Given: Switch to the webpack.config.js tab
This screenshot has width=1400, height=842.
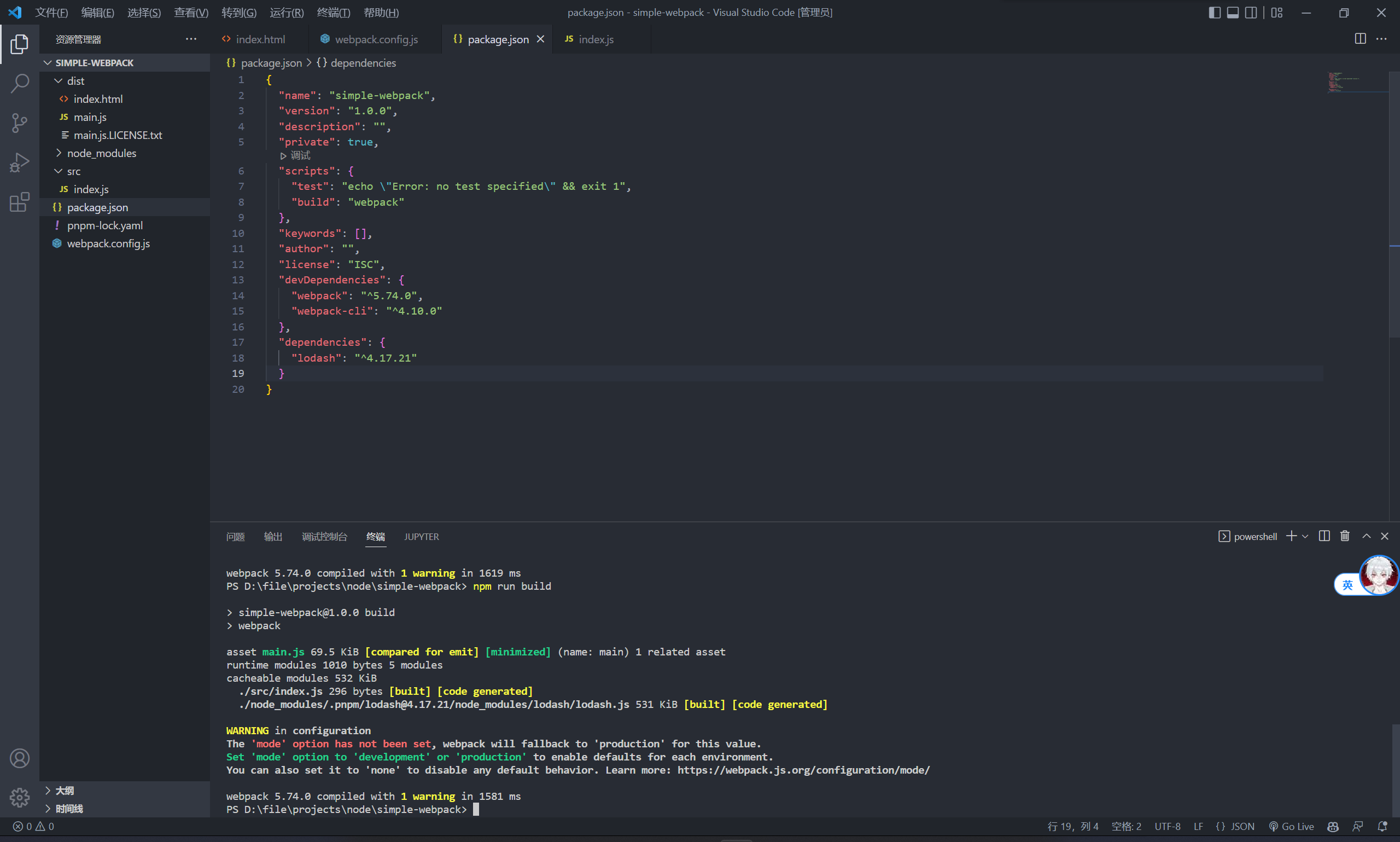Looking at the screenshot, I should 375,39.
